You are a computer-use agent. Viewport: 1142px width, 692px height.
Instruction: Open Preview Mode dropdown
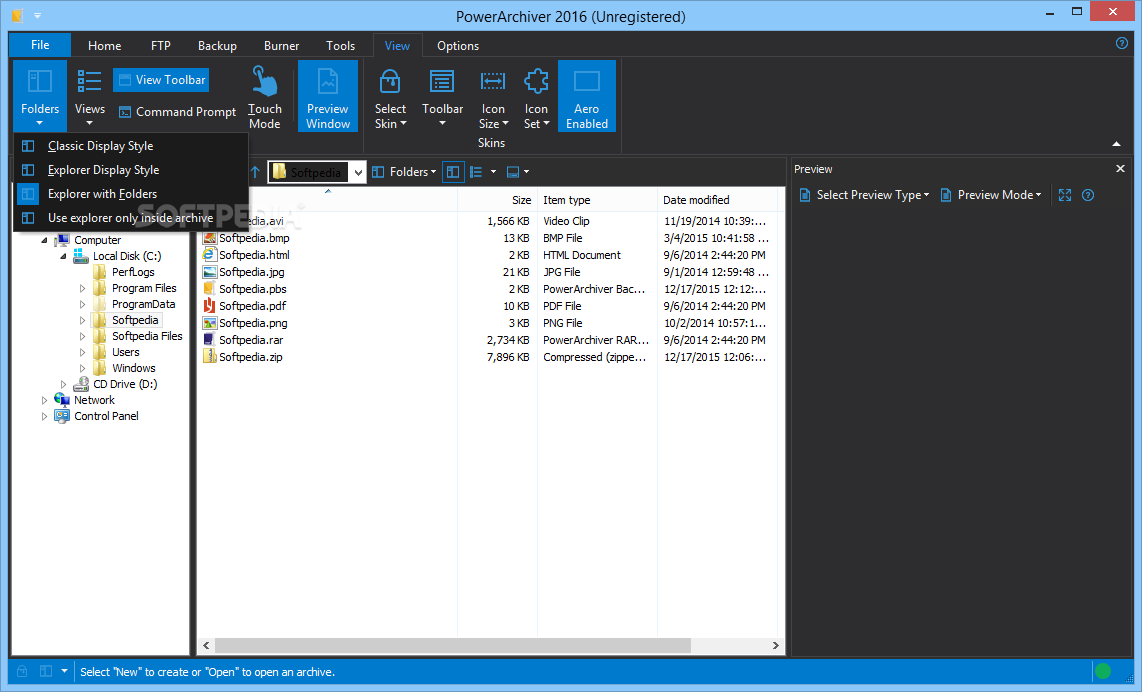click(x=991, y=195)
